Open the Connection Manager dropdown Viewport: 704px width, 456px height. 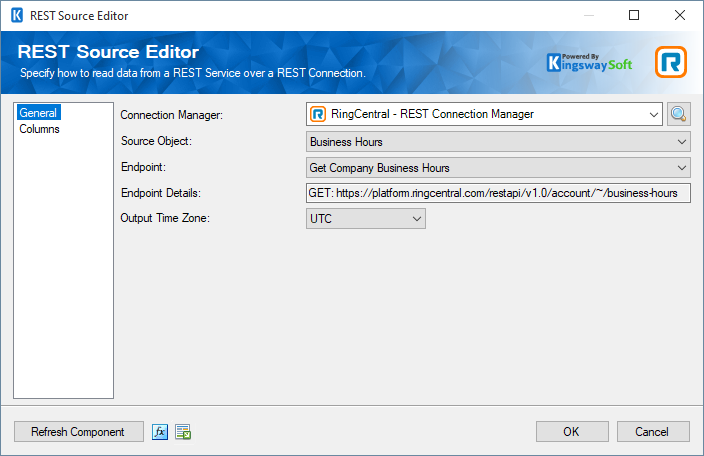click(x=484, y=114)
